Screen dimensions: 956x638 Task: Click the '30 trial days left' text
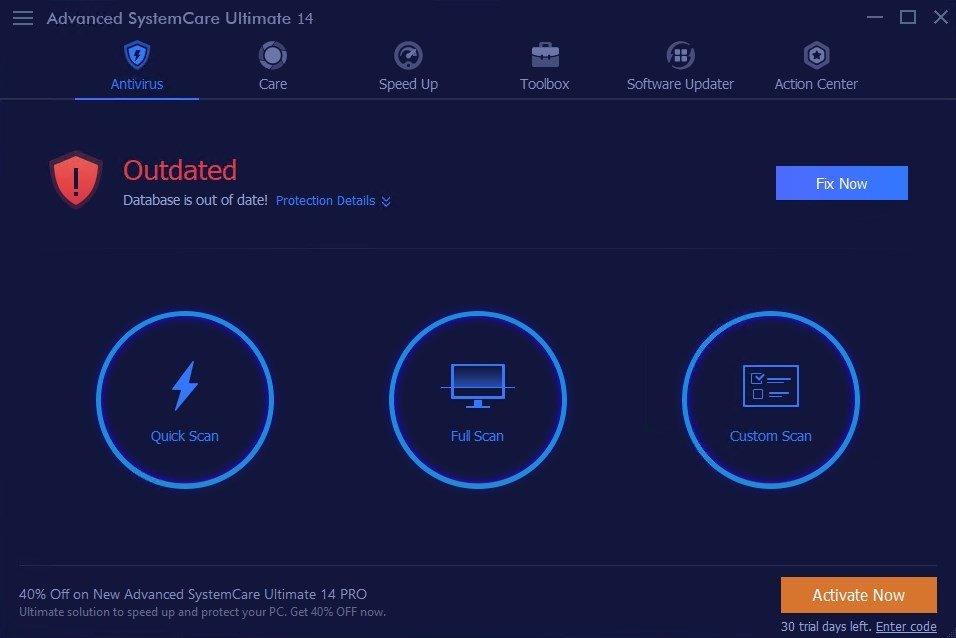pos(826,626)
